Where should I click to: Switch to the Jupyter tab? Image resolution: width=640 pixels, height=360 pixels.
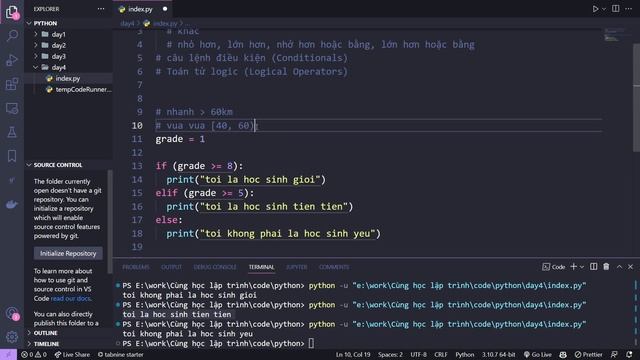(297, 267)
